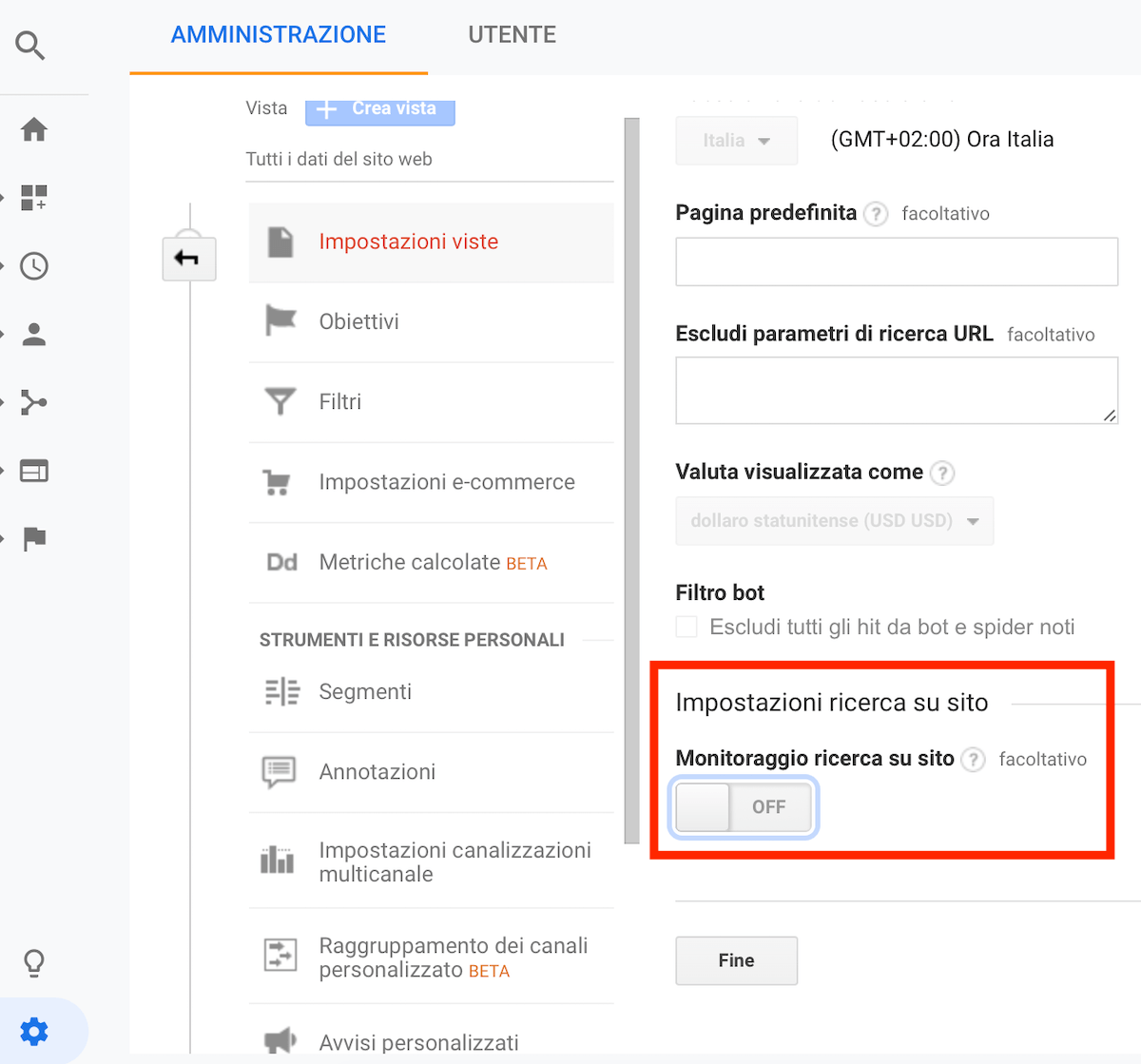Click the back arrow button beside view column
Viewport: 1141px width, 1064px height.
[x=188, y=259]
